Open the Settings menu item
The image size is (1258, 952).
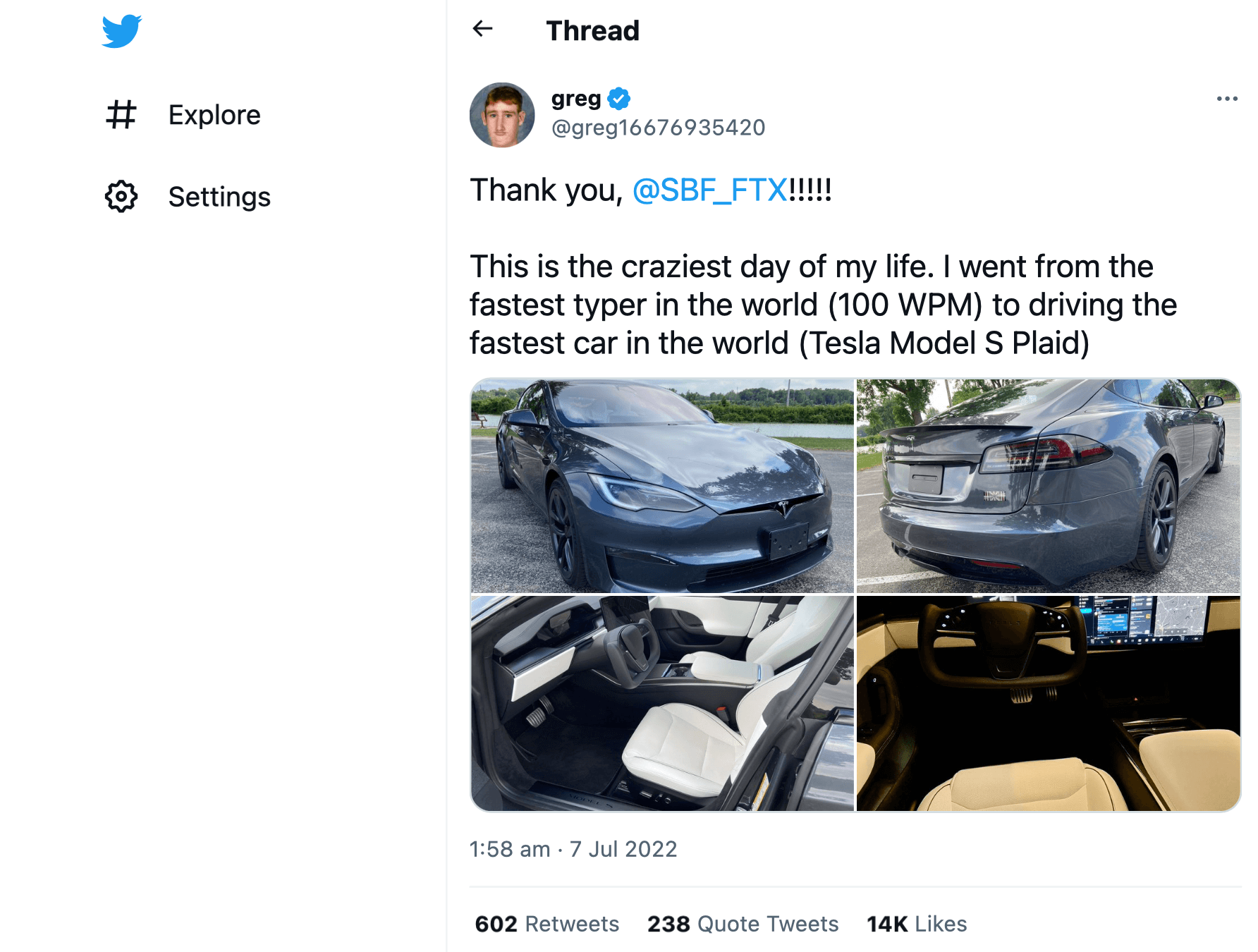pyautogui.click(x=219, y=197)
